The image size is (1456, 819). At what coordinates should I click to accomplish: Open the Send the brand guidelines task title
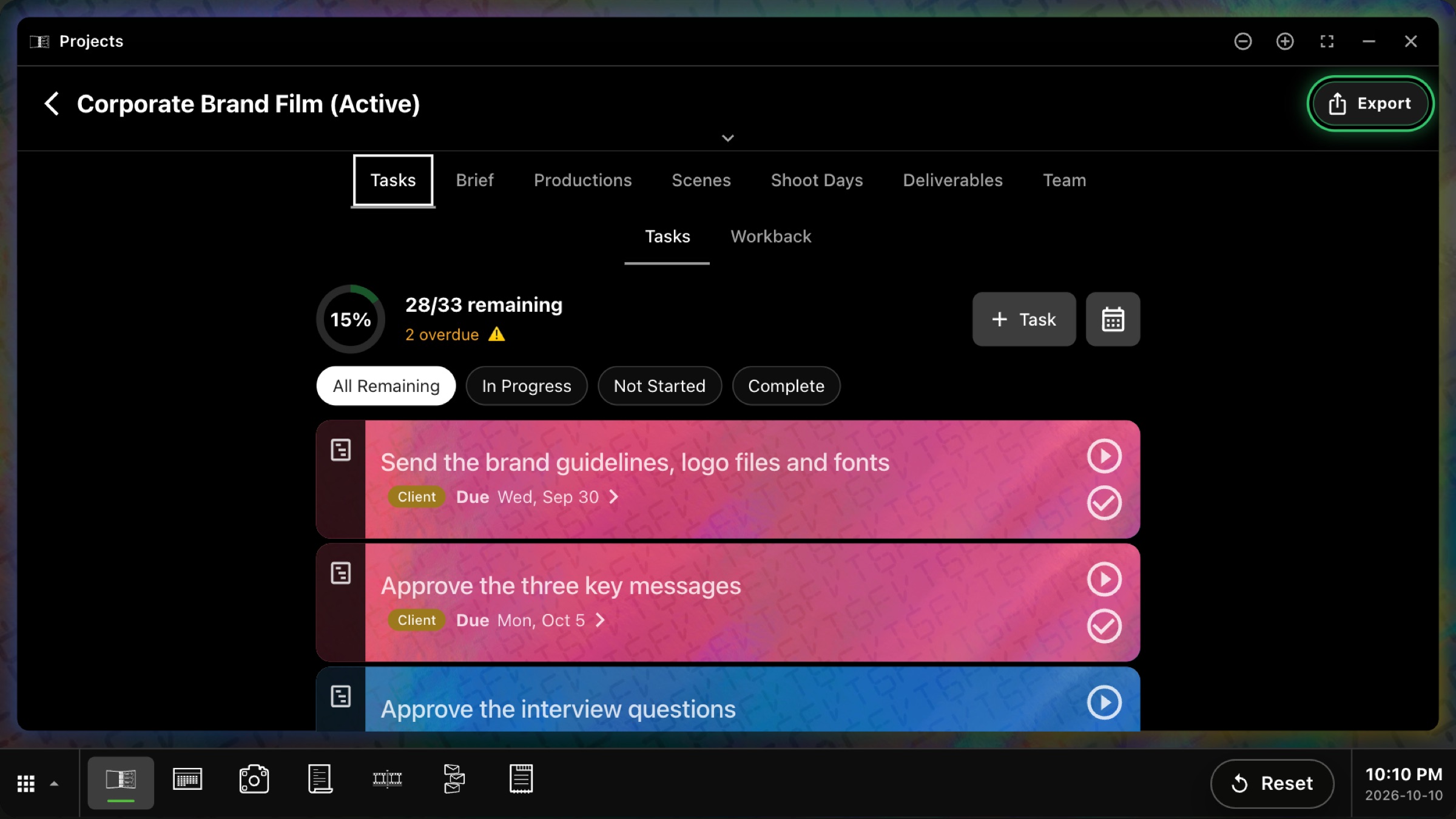pos(635,462)
